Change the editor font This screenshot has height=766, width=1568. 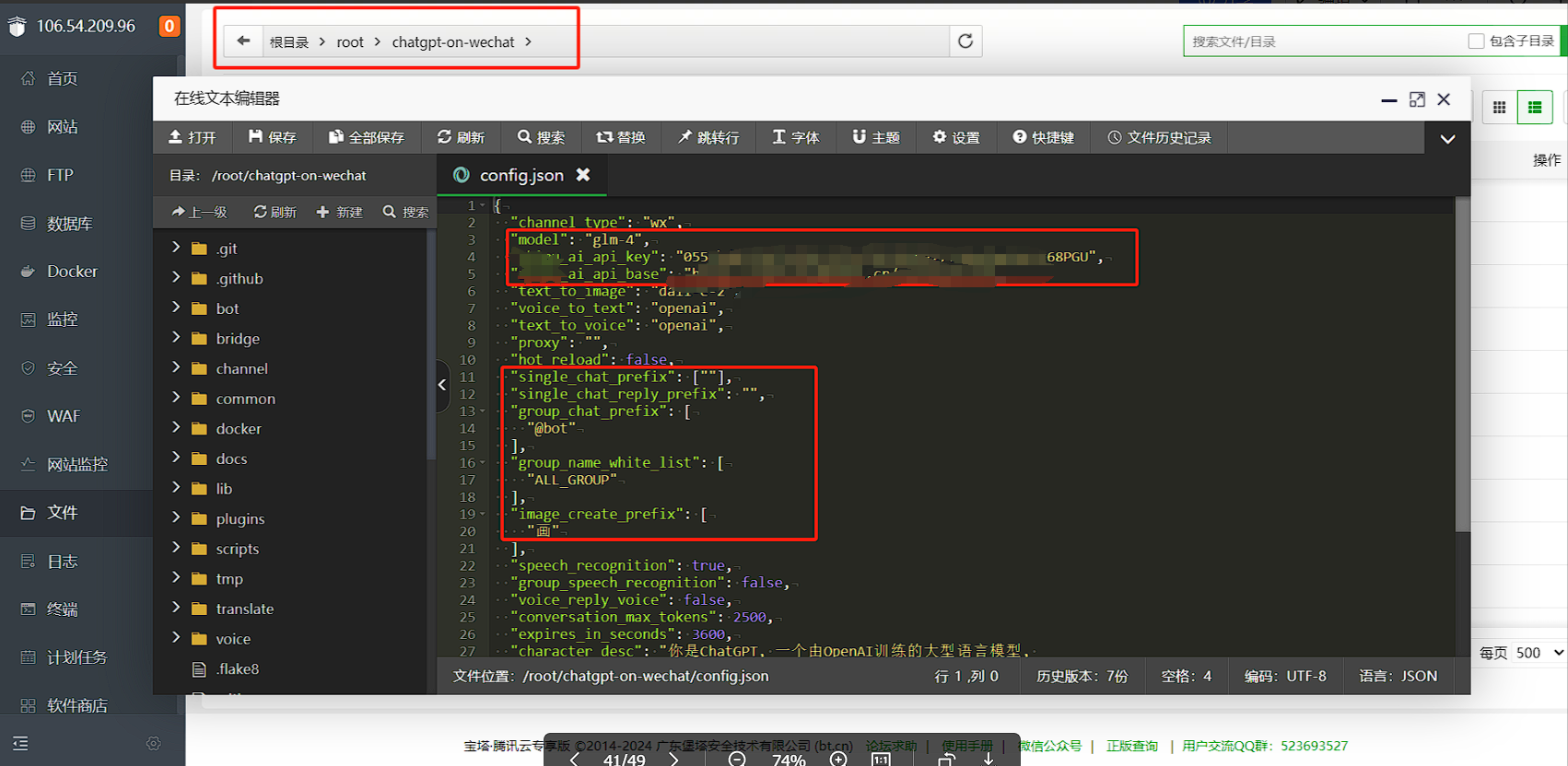point(795,137)
